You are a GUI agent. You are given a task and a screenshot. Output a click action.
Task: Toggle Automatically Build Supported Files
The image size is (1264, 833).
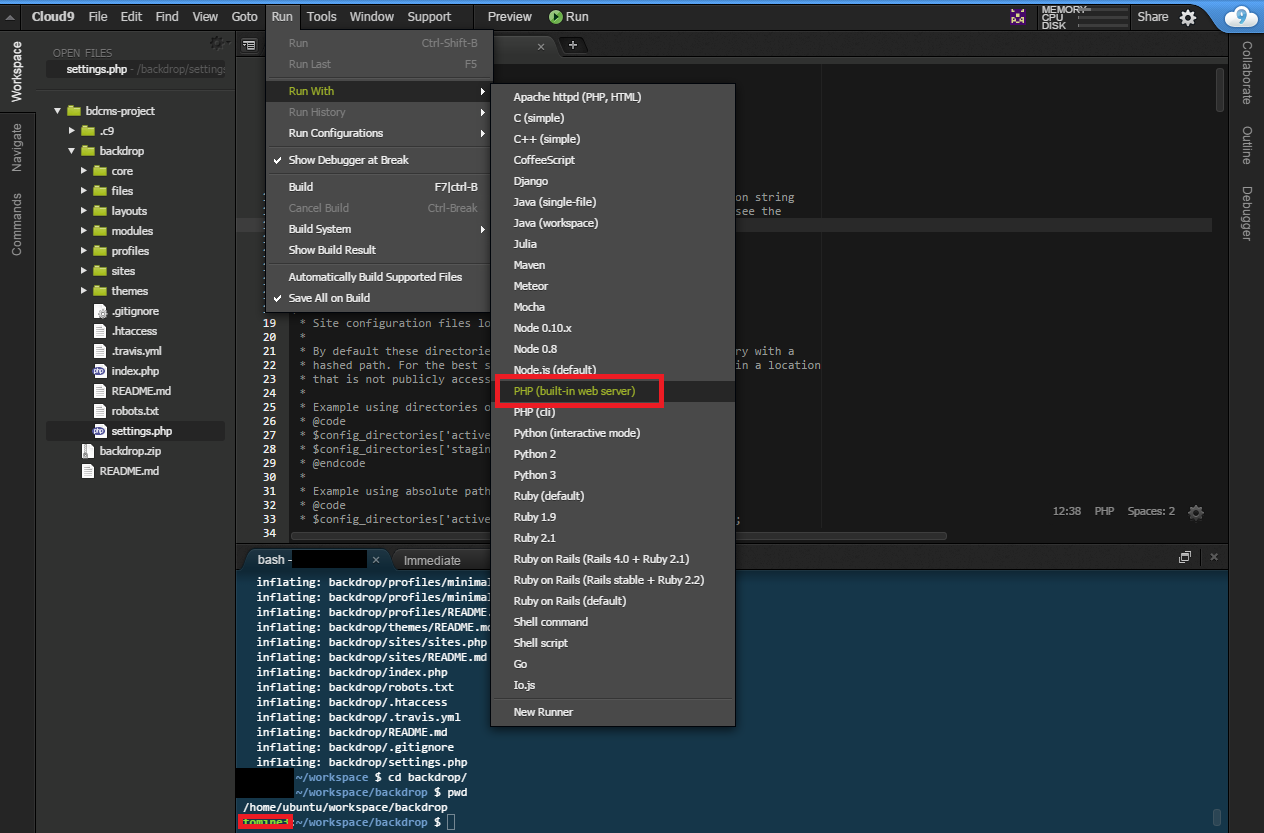point(379,277)
